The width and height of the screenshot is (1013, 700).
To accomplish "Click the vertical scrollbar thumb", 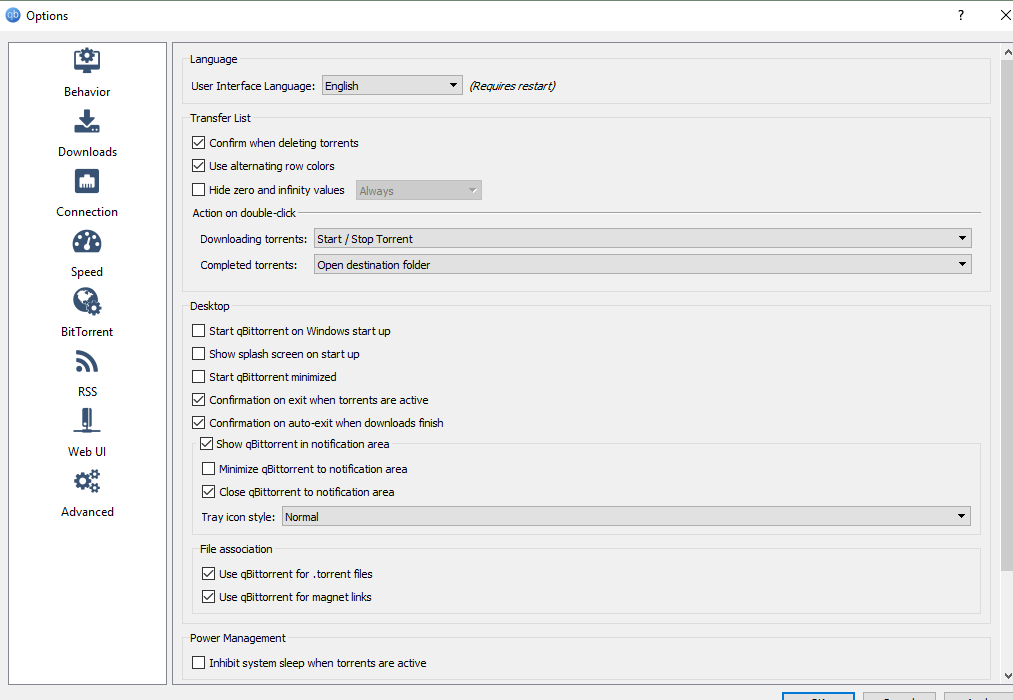I will pos(1007,315).
